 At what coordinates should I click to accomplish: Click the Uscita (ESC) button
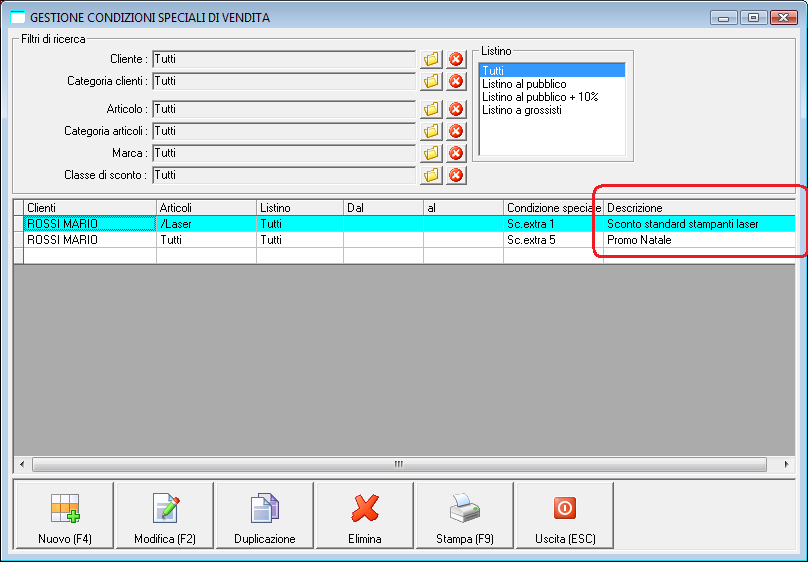pyautogui.click(x=565, y=516)
